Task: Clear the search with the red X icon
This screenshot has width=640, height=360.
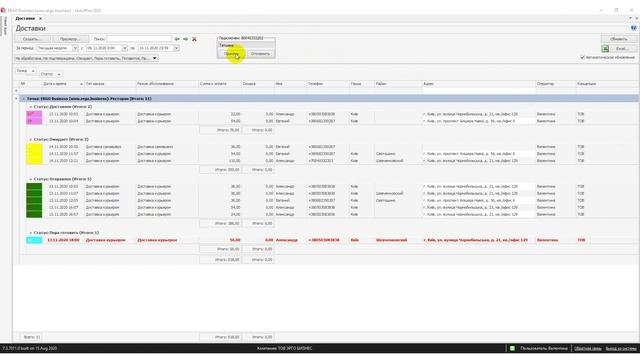Action: click(x=194, y=39)
